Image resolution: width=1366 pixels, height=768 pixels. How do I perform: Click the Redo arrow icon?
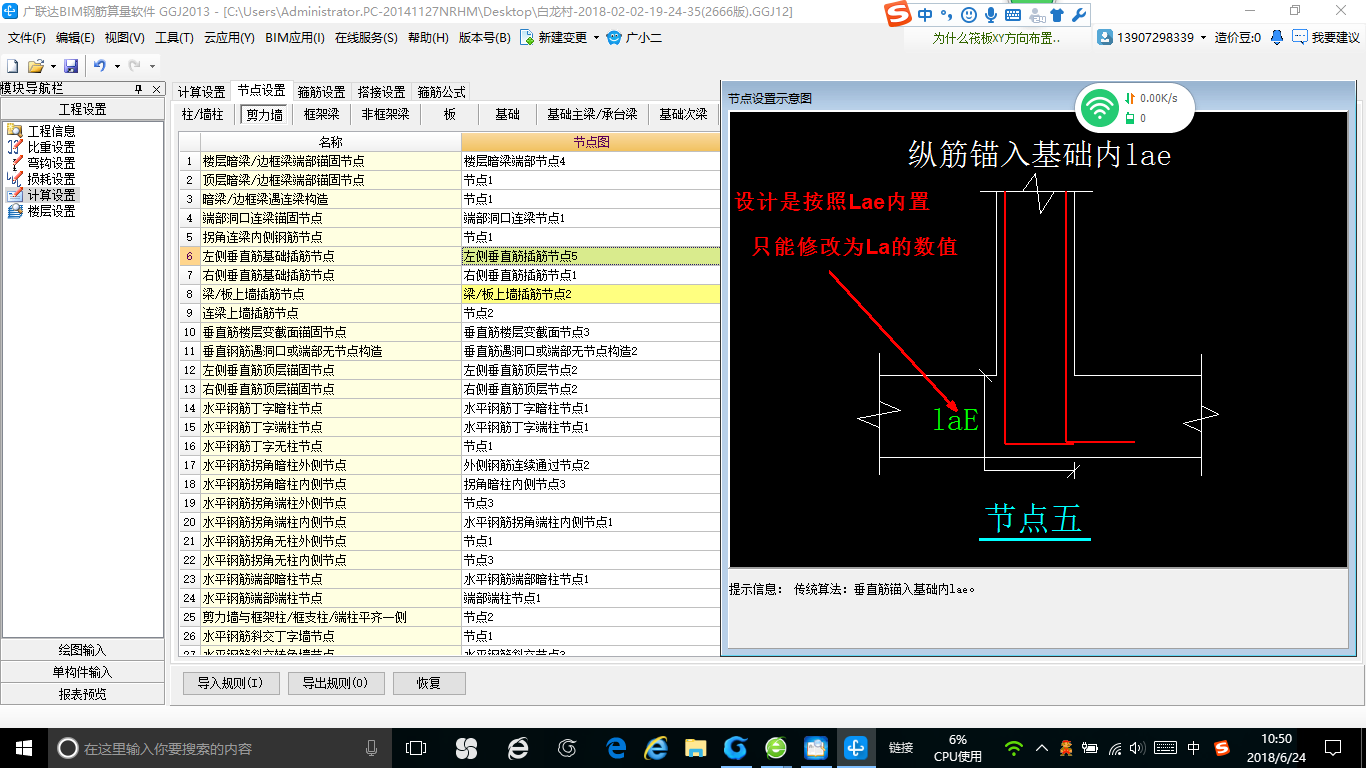point(134,66)
